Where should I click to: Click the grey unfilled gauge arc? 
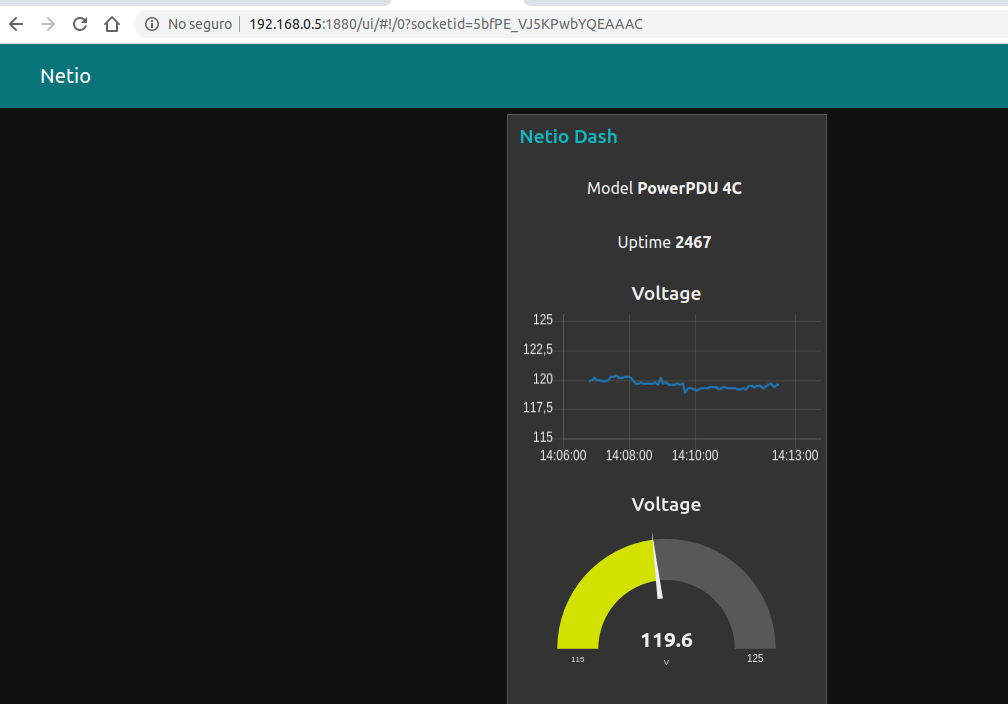733,579
